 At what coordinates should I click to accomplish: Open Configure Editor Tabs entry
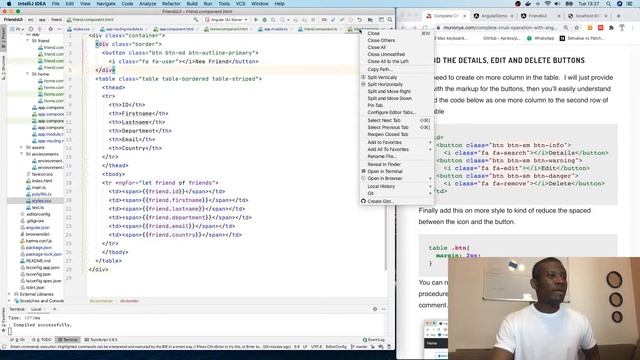pyautogui.click(x=396, y=112)
